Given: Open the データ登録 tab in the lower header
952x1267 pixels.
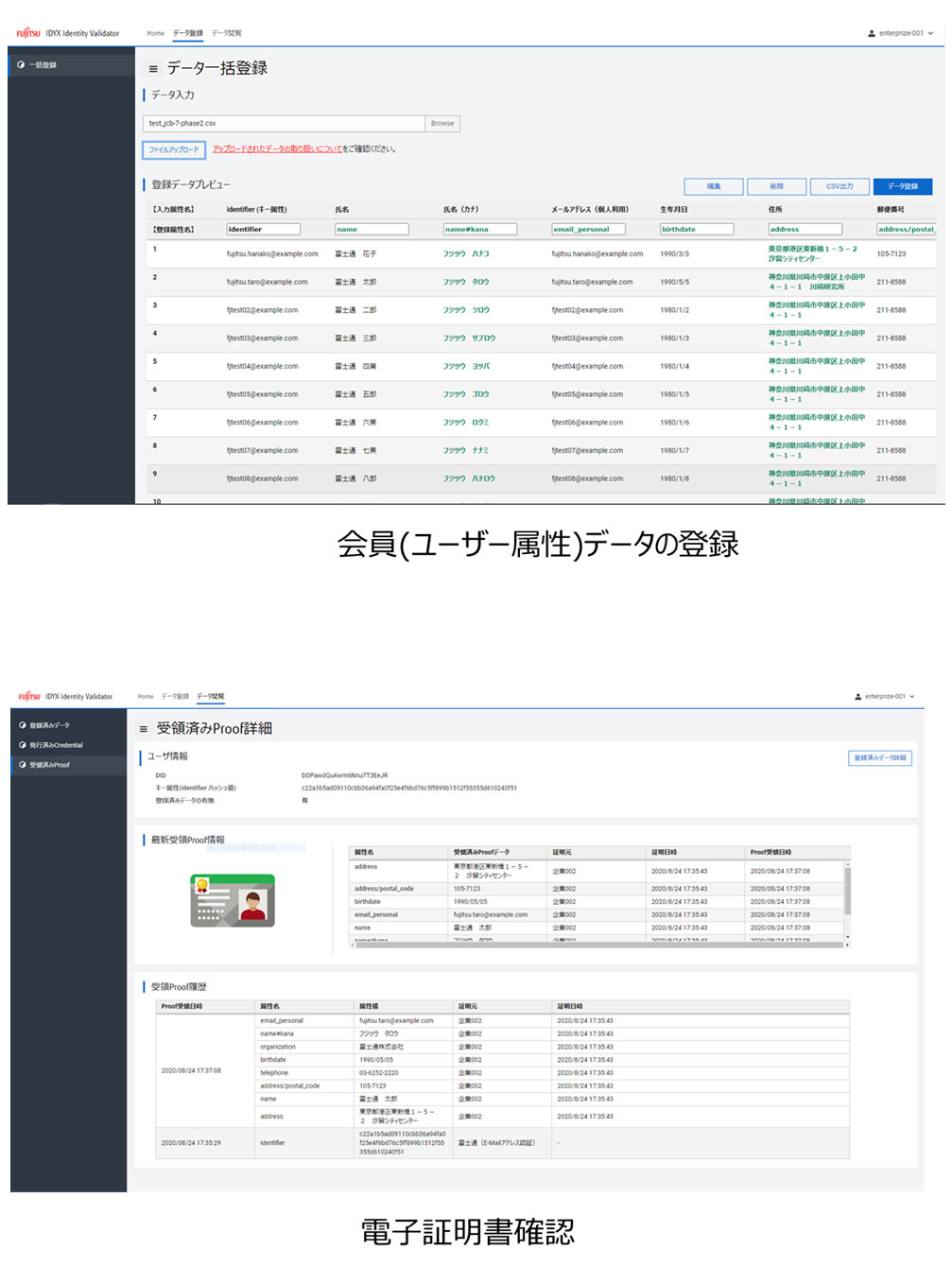Looking at the screenshot, I should (175, 697).
